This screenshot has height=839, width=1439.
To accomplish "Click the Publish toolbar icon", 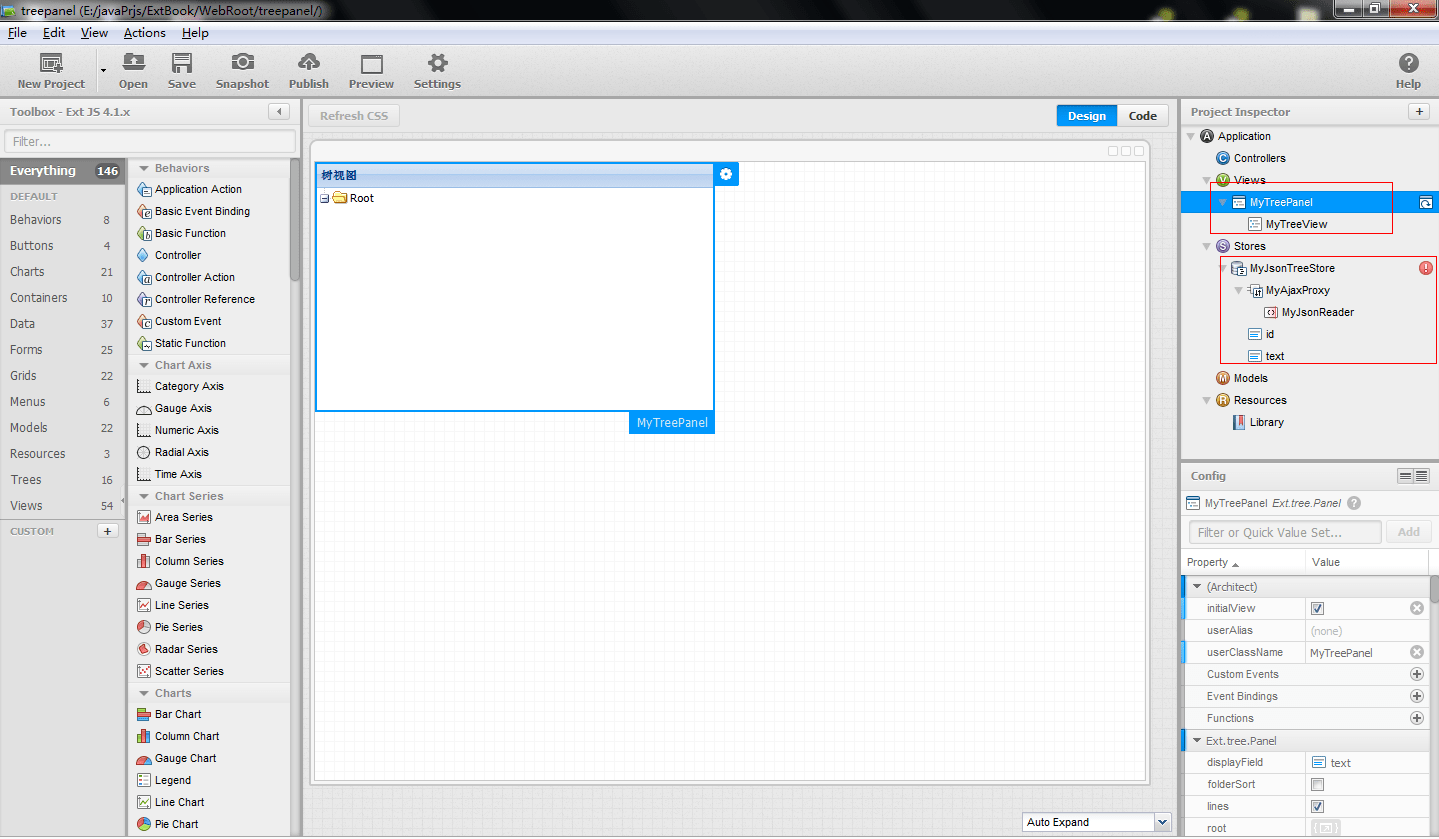I will (x=308, y=68).
